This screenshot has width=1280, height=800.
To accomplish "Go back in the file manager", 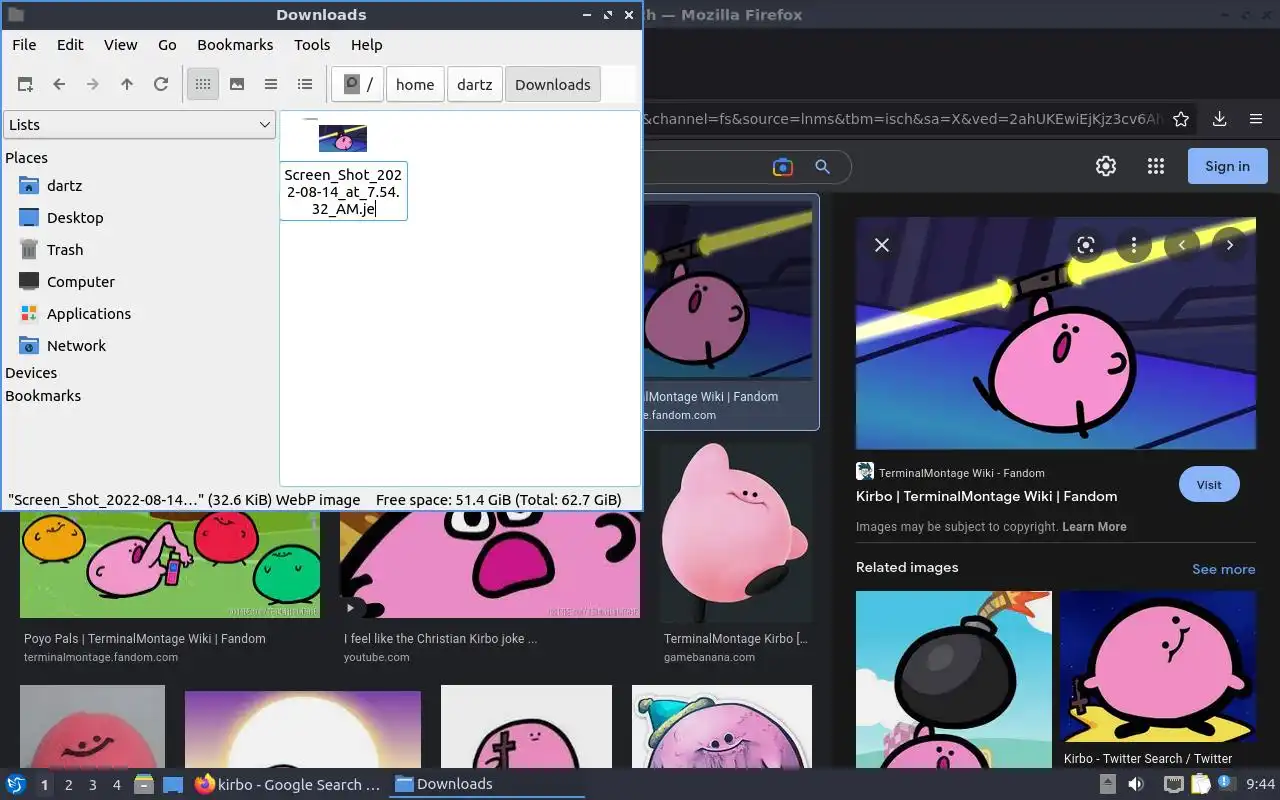I will (59, 84).
